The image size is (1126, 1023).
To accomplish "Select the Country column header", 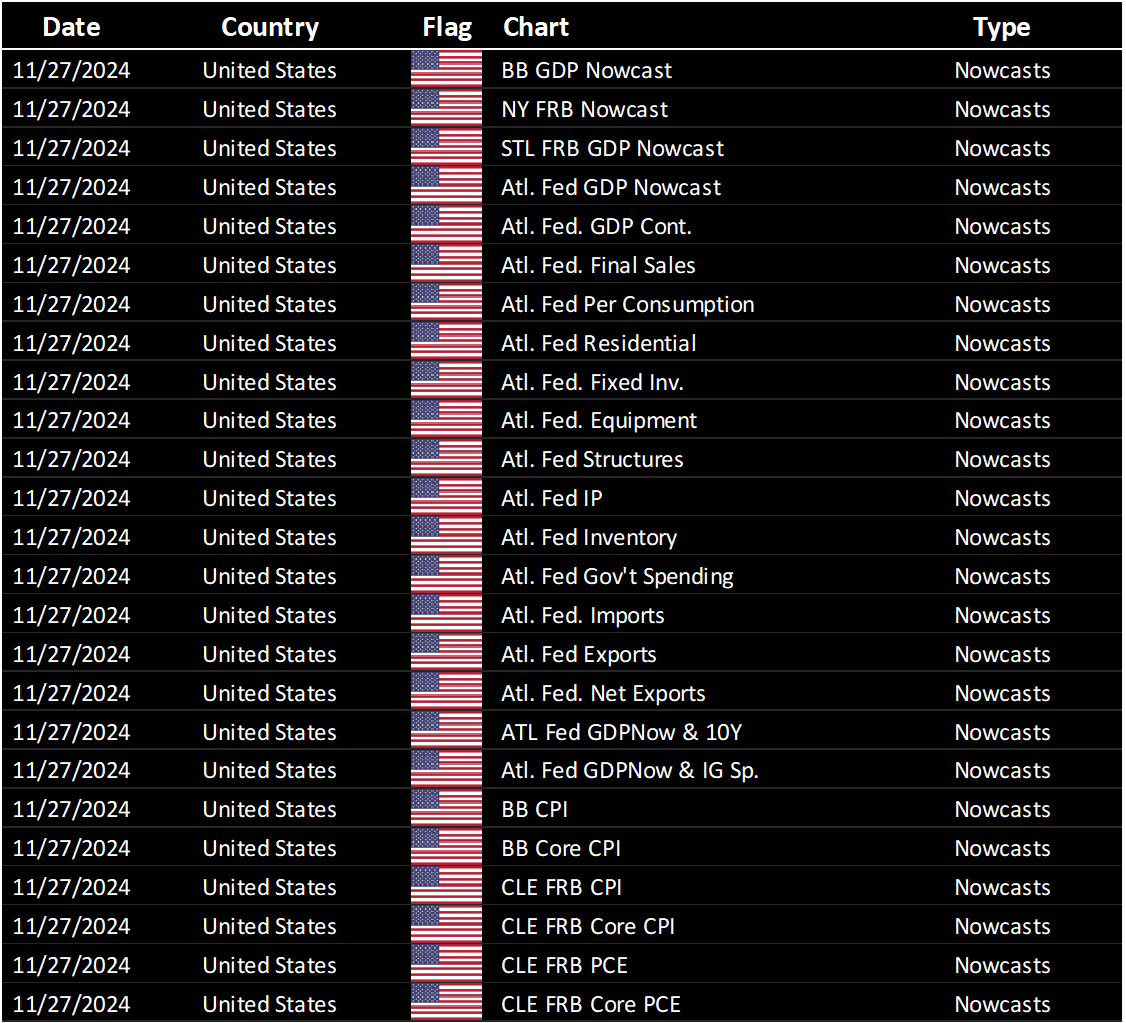I will (x=270, y=27).
